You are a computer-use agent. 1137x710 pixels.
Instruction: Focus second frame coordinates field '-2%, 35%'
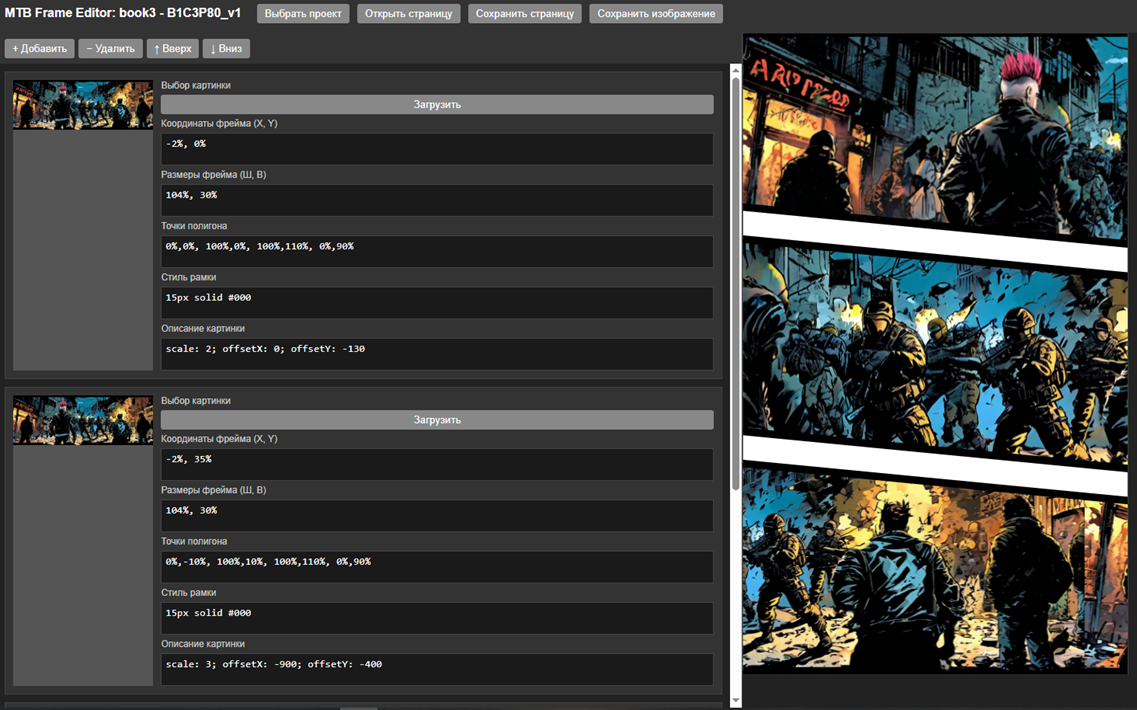[437, 464]
